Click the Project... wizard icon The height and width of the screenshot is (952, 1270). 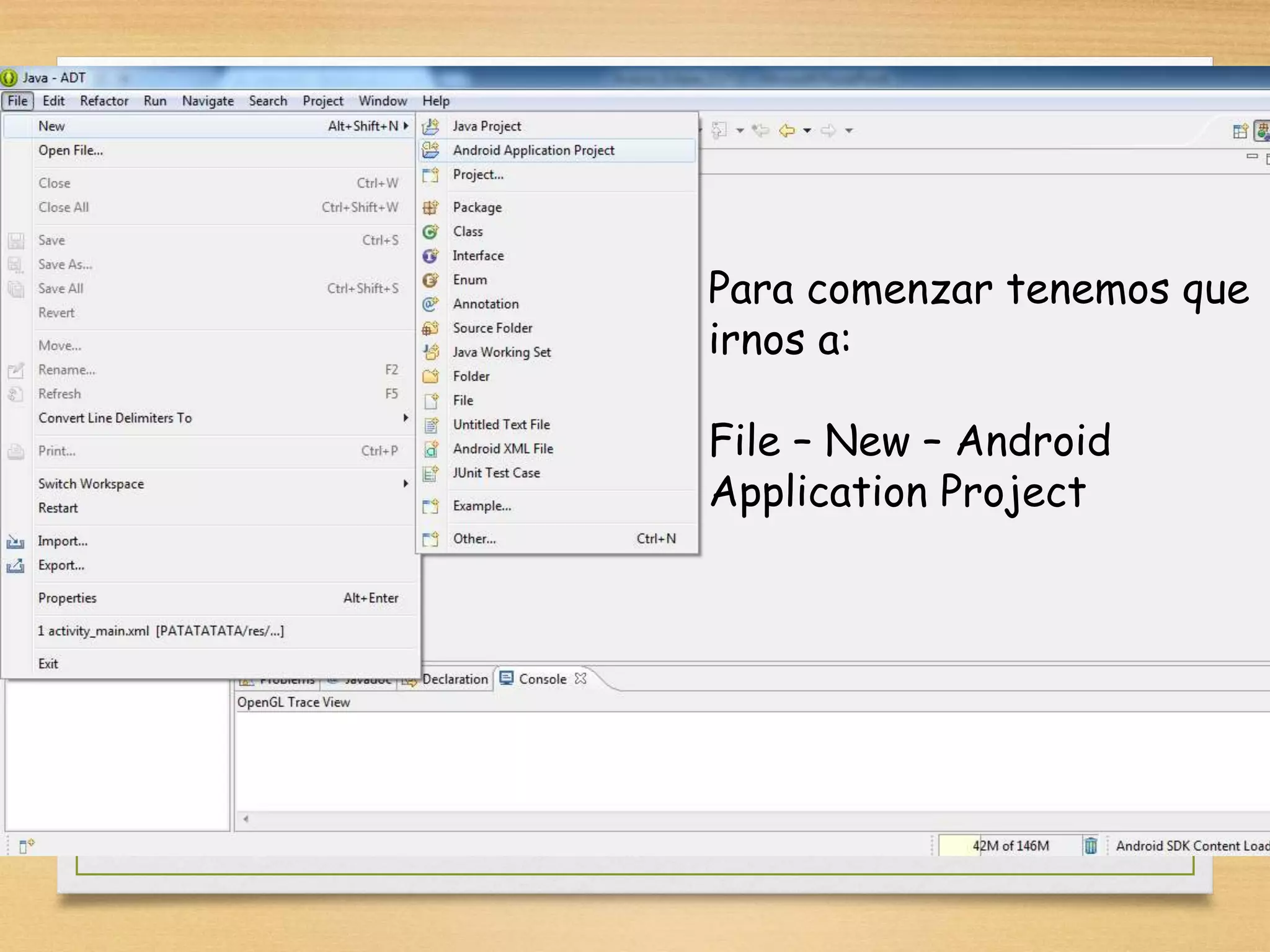pos(430,175)
